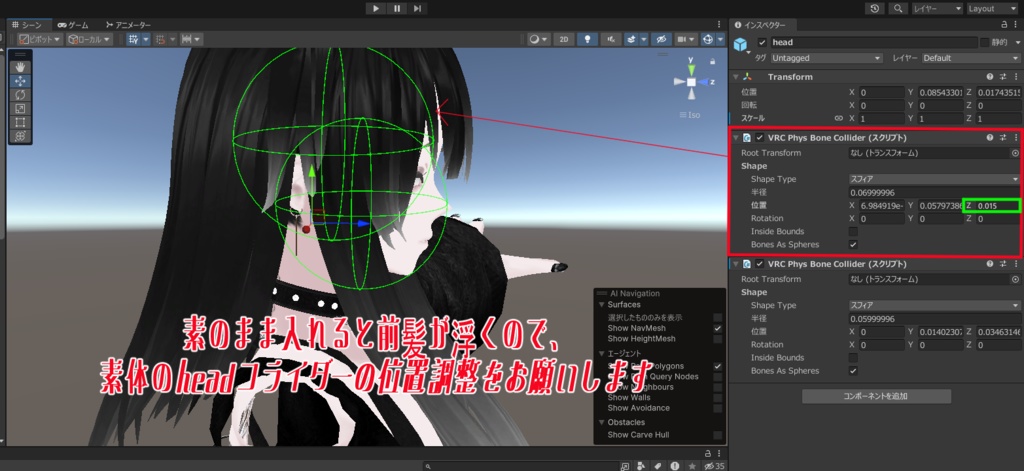
Task: Open second VRC Phys Bone Collider kebab menu
Action: click(x=1016, y=265)
